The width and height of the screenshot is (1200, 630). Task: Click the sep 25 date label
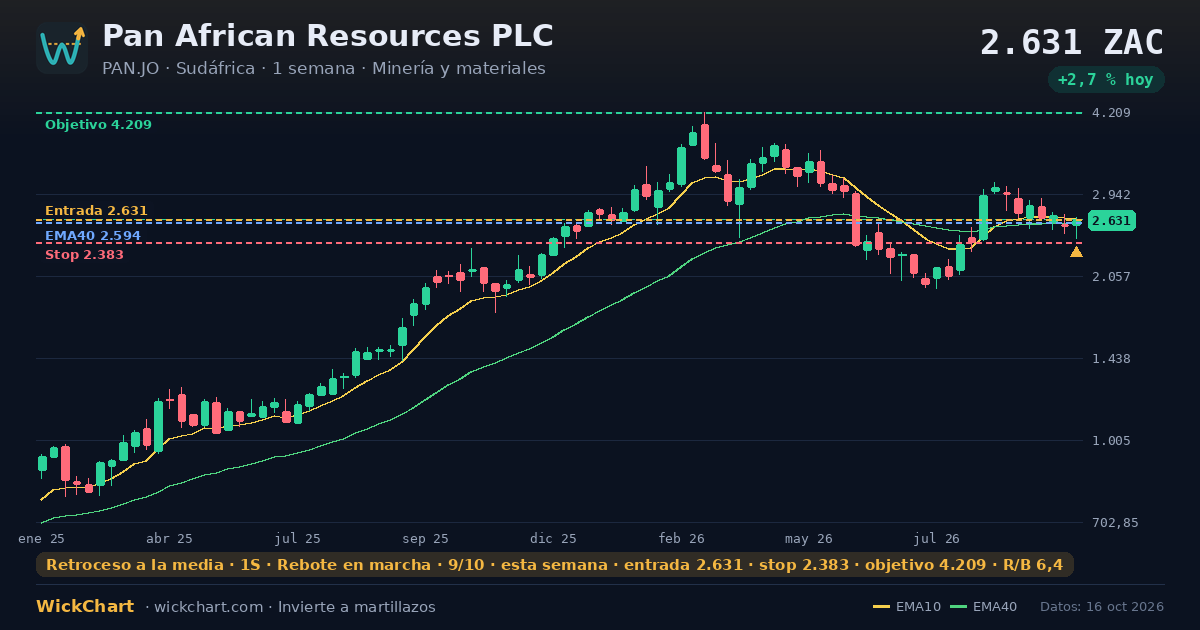click(x=426, y=538)
